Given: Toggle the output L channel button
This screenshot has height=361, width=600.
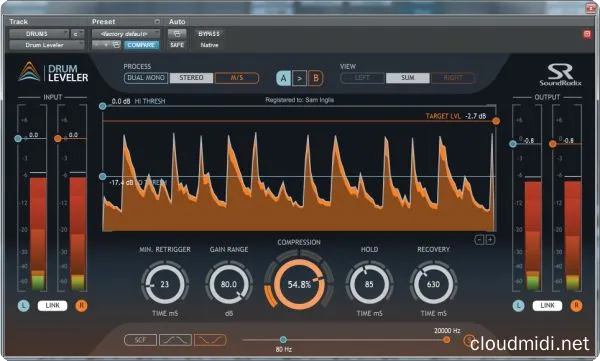Looking at the screenshot, I should (x=518, y=305).
